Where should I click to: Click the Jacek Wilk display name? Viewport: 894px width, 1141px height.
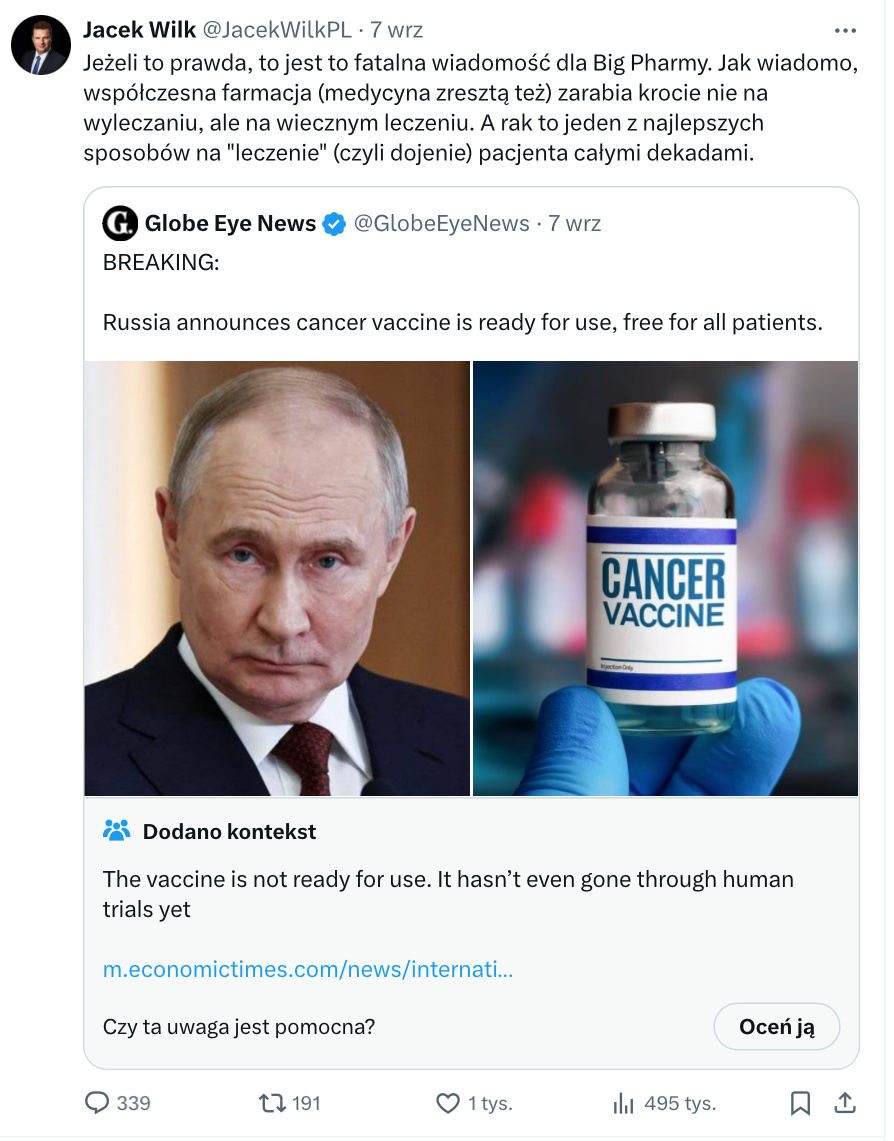[139, 29]
